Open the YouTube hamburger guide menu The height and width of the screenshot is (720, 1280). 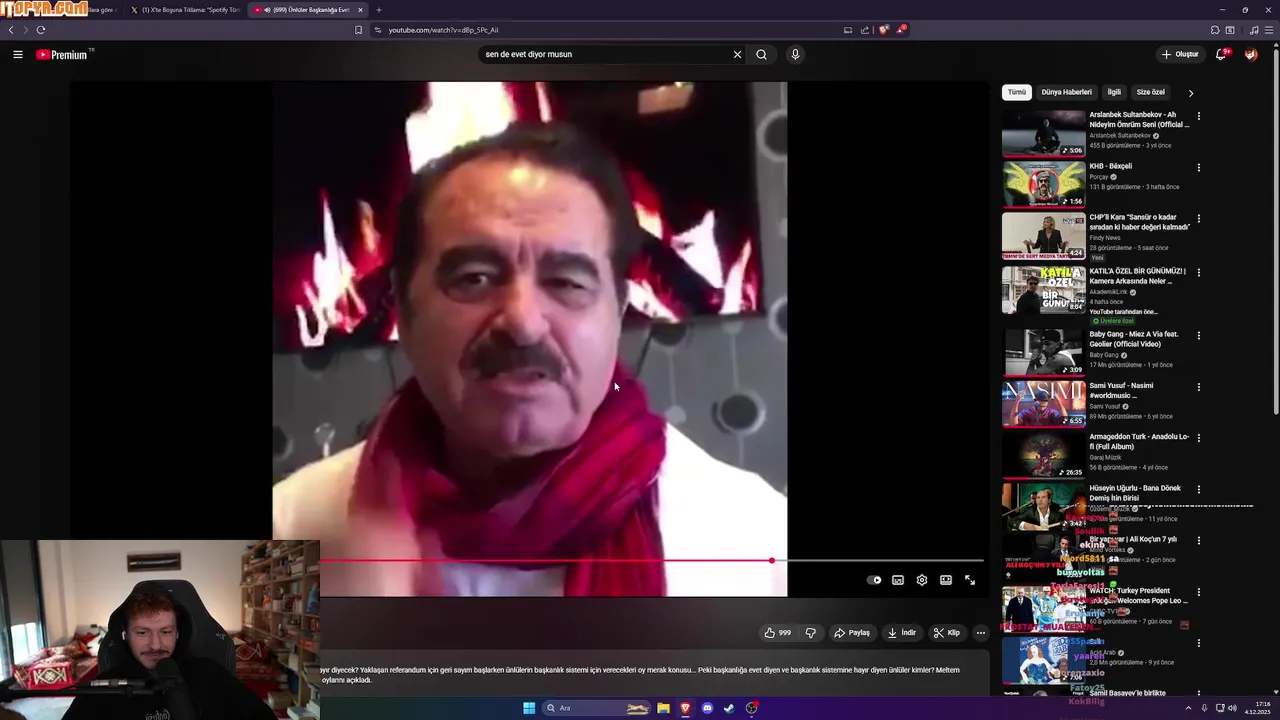pos(18,55)
